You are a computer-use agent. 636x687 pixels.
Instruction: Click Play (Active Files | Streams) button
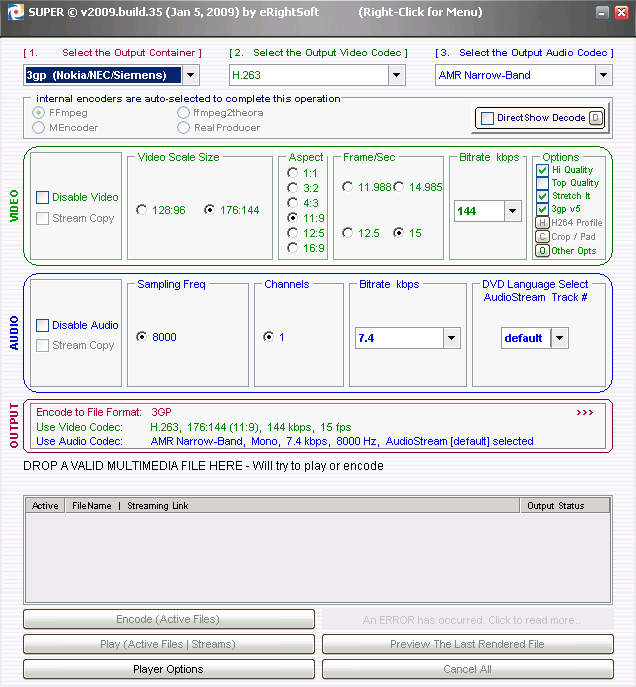(x=169, y=644)
